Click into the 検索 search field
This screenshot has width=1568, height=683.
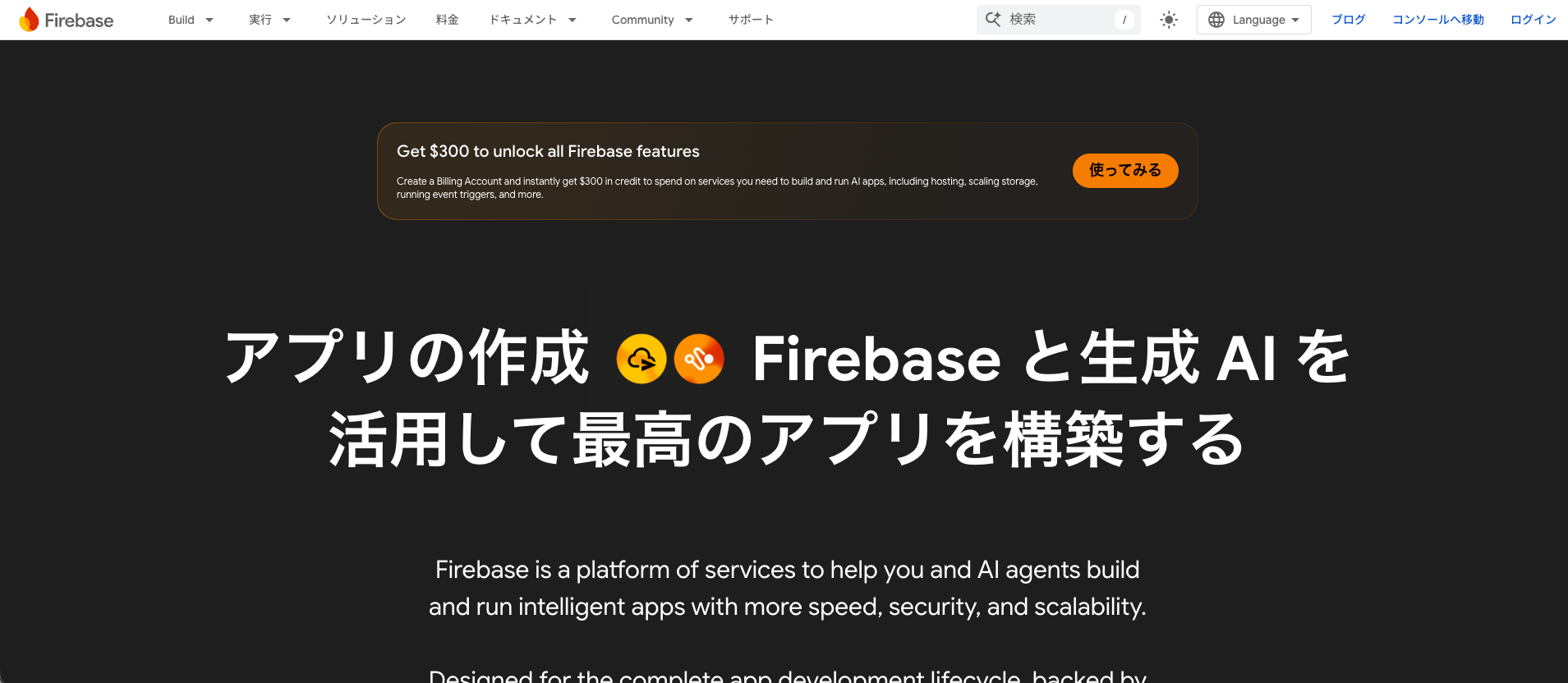[x=1058, y=20]
